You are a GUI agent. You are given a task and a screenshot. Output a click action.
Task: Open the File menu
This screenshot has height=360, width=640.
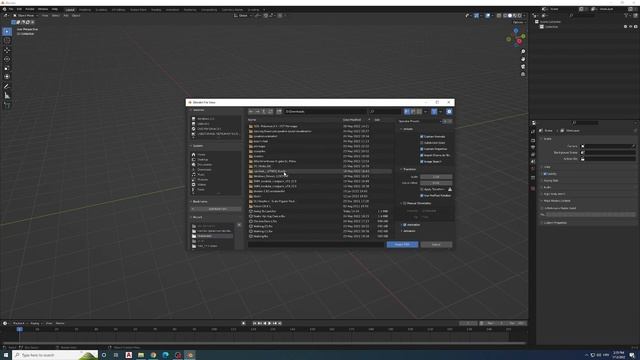coord(11,9)
